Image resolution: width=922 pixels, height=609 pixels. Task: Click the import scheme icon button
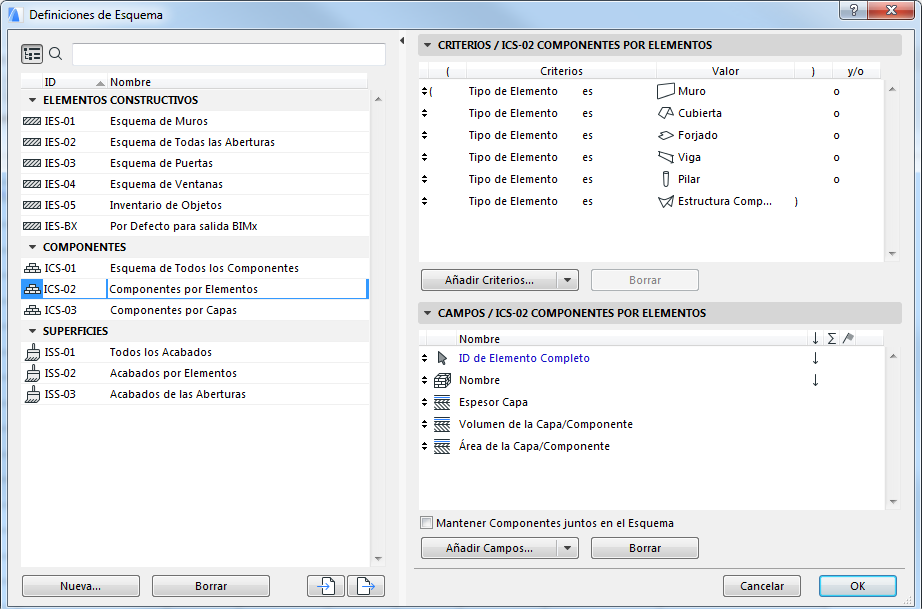[326, 587]
